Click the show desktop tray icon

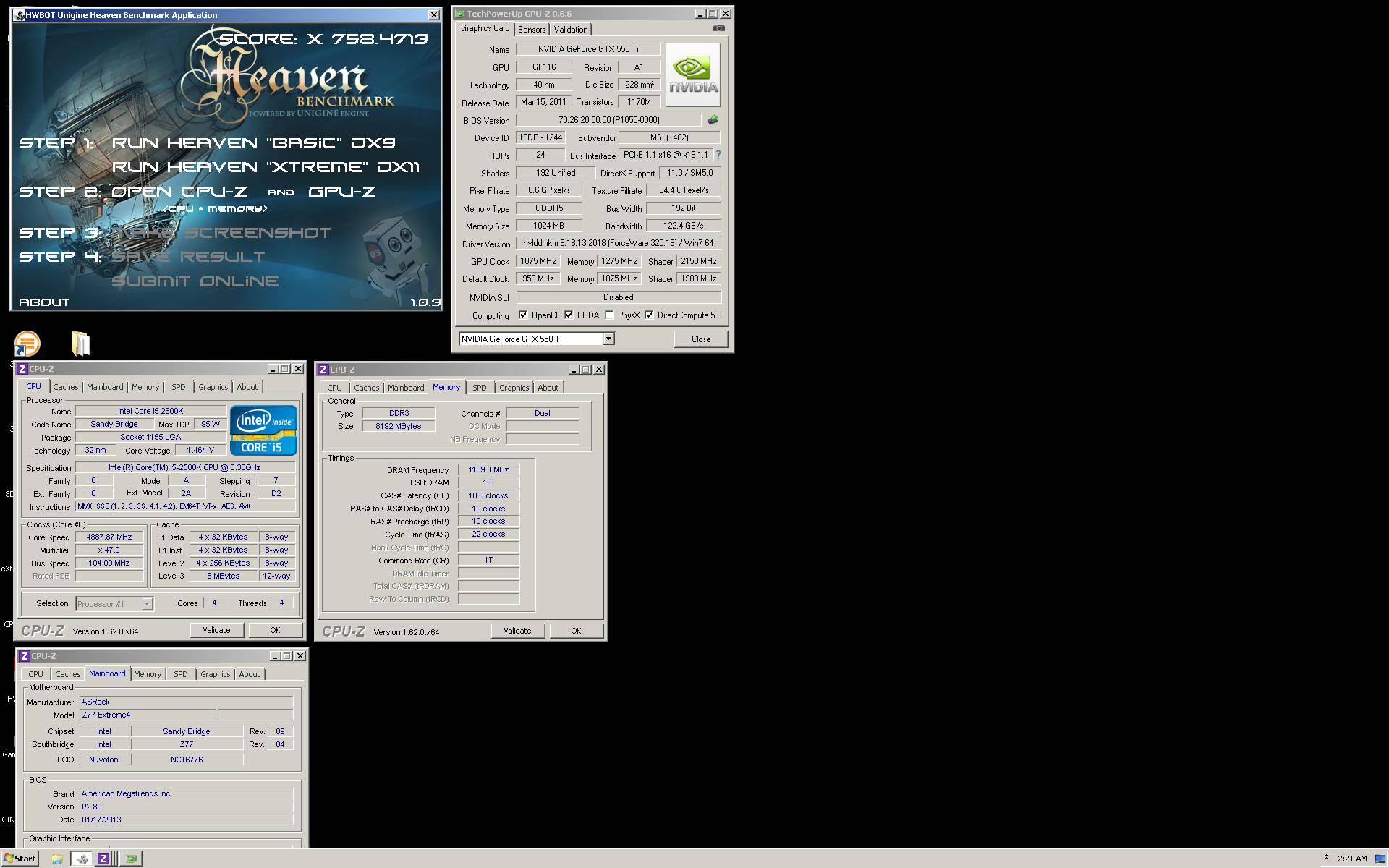coord(1380,859)
